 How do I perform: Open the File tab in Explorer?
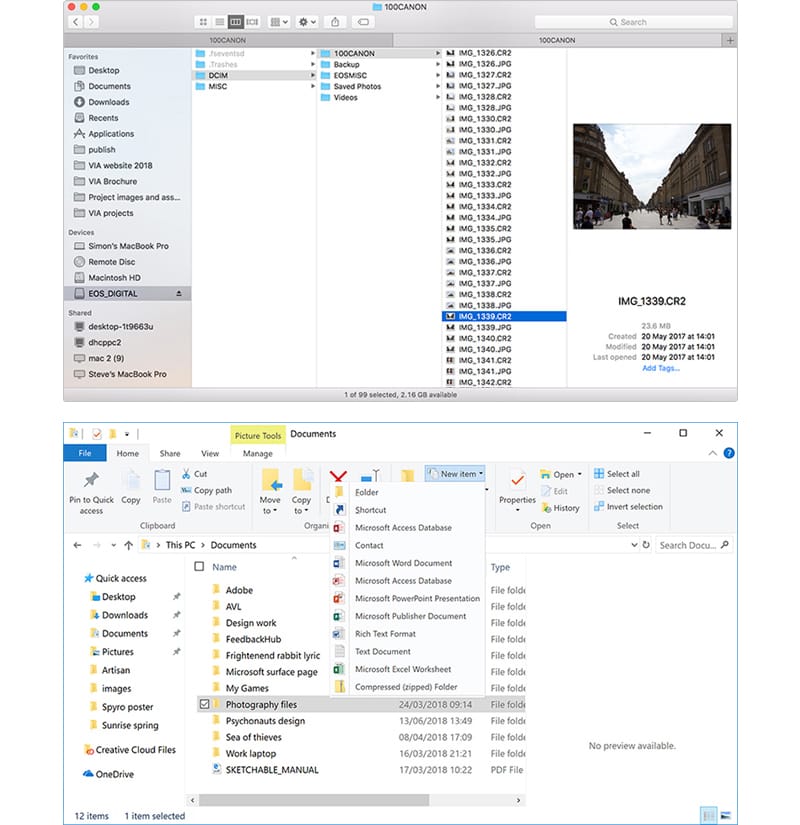click(85, 453)
